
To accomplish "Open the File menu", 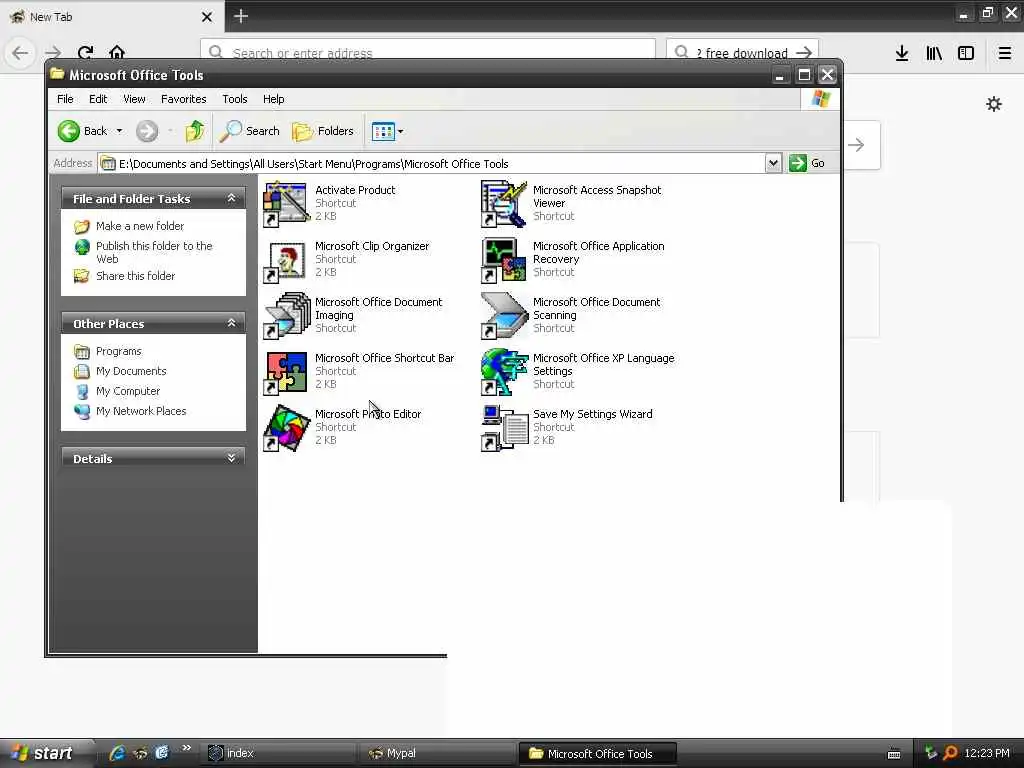I will pyautogui.click(x=65, y=99).
